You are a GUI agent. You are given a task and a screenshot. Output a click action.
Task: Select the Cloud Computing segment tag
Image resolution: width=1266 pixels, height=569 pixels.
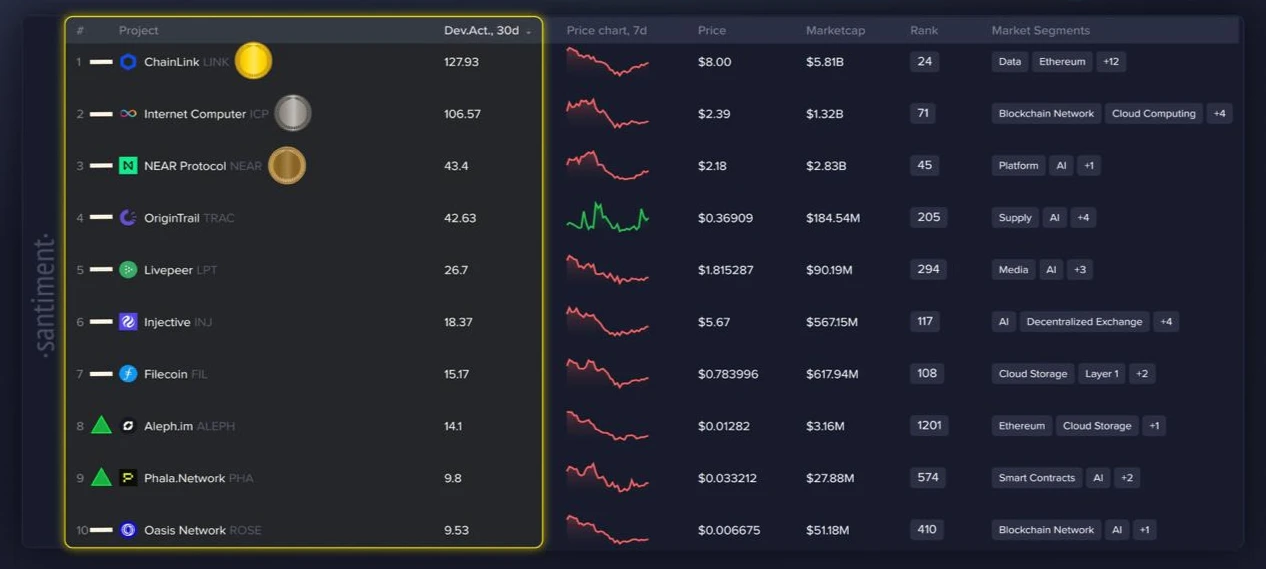click(x=1154, y=114)
